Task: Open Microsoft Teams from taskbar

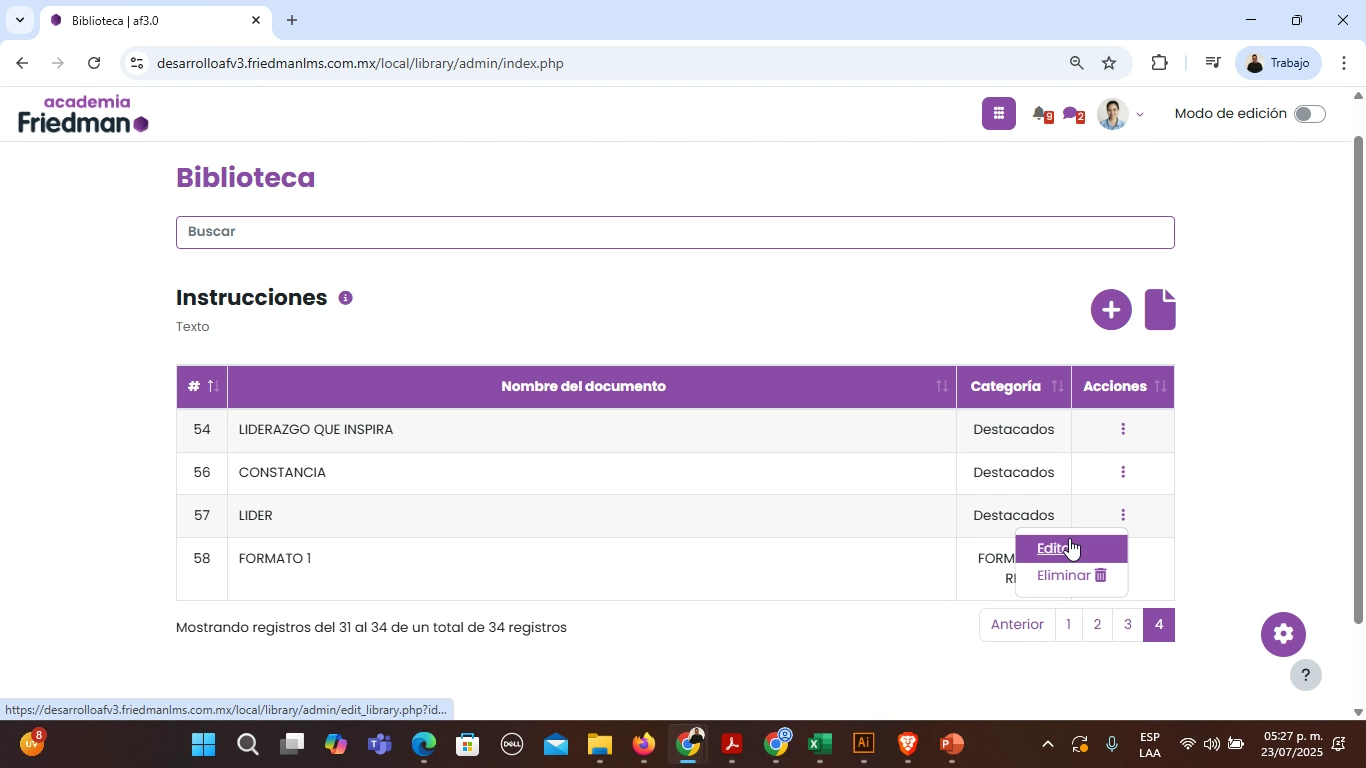Action: click(x=379, y=745)
